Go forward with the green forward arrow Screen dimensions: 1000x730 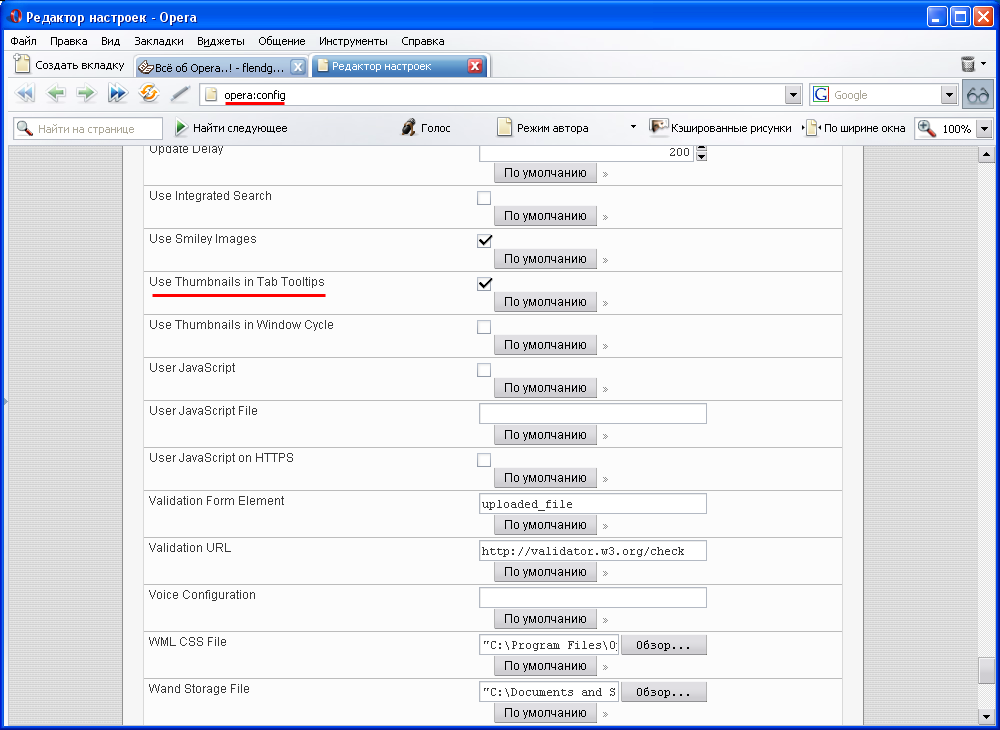click(x=86, y=94)
